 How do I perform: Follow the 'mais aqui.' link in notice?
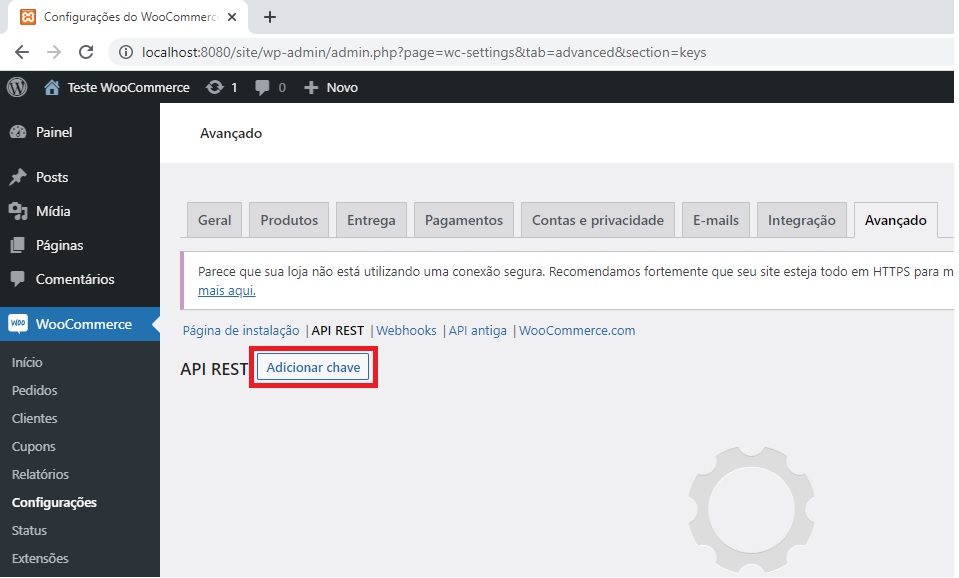pyautogui.click(x=227, y=291)
